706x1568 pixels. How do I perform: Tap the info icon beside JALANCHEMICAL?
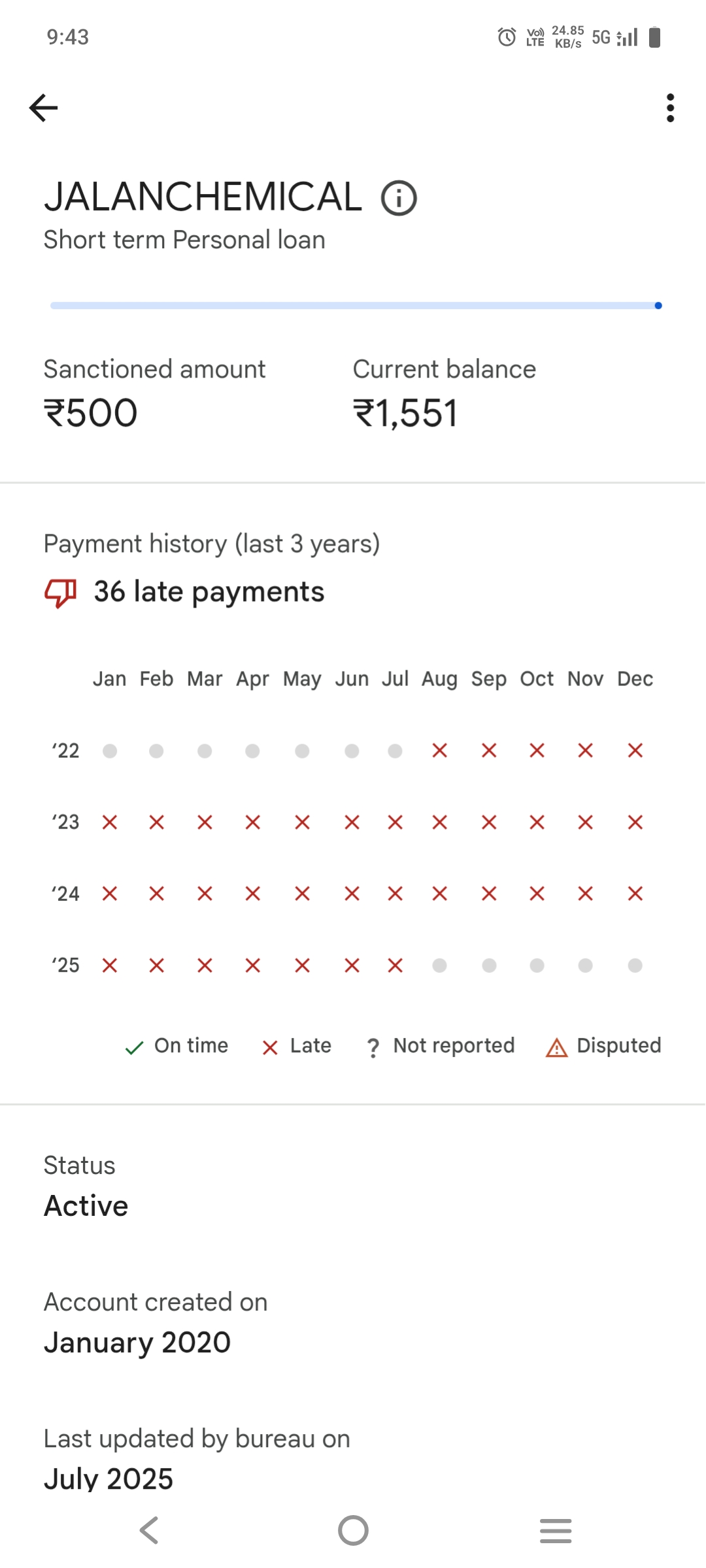point(399,198)
